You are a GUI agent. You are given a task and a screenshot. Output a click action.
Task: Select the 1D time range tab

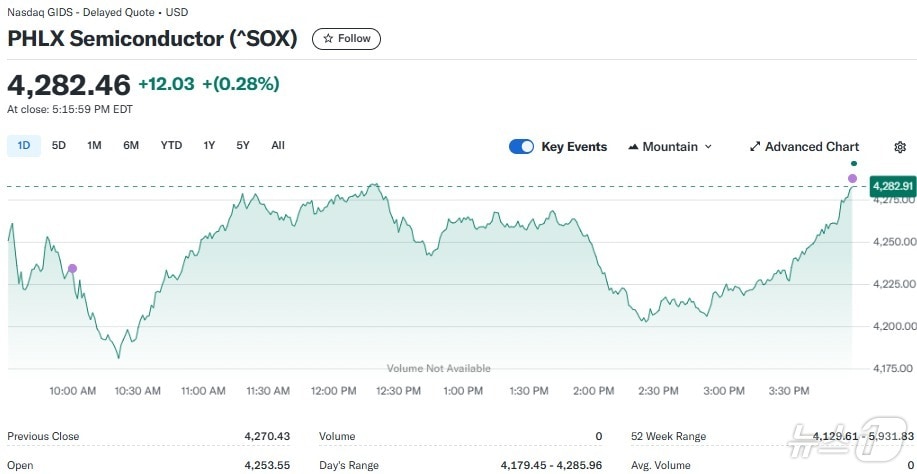point(24,145)
